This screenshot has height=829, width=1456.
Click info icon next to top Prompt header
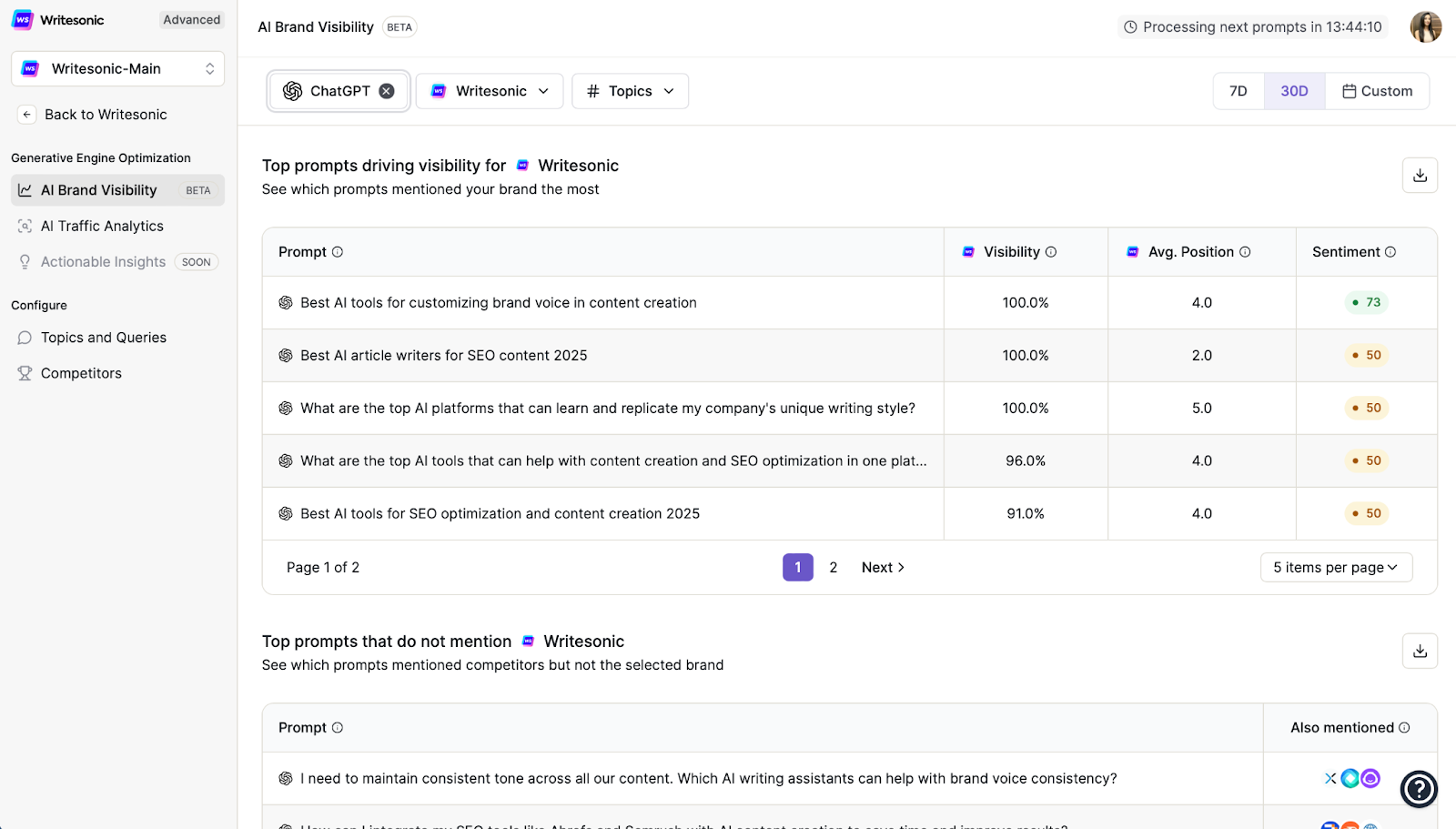[338, 252]
